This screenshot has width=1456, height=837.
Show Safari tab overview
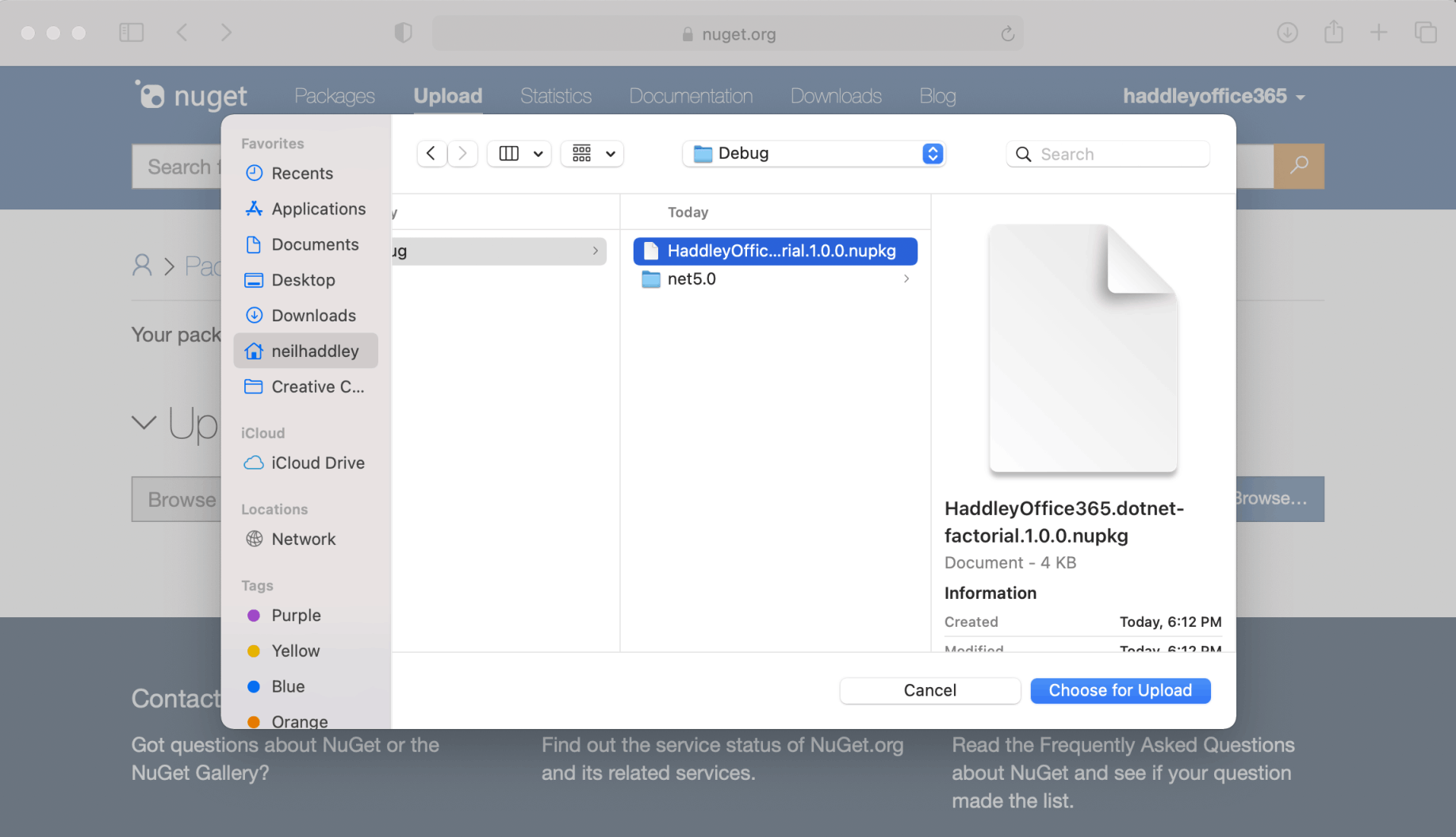tap(1425, 33)
